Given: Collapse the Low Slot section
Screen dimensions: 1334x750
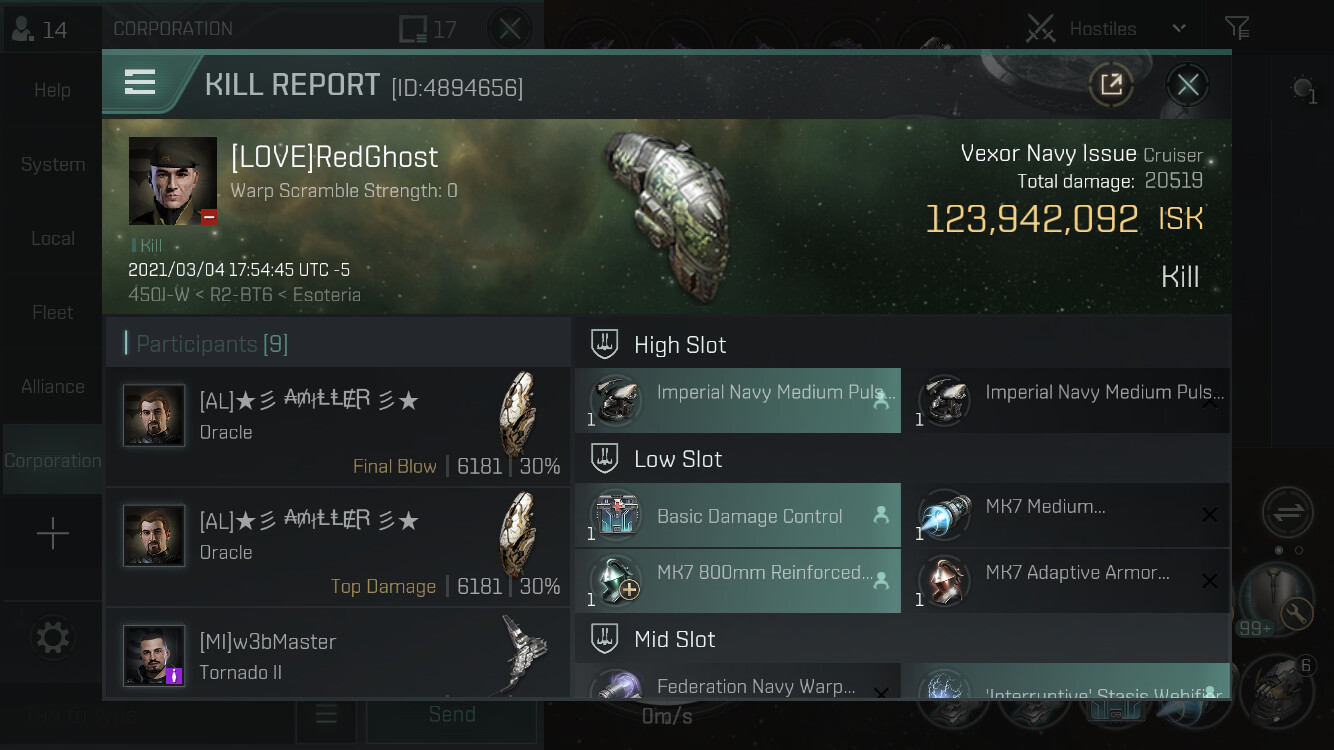Looking at the screenshot, I should click(x=902, y=459).
